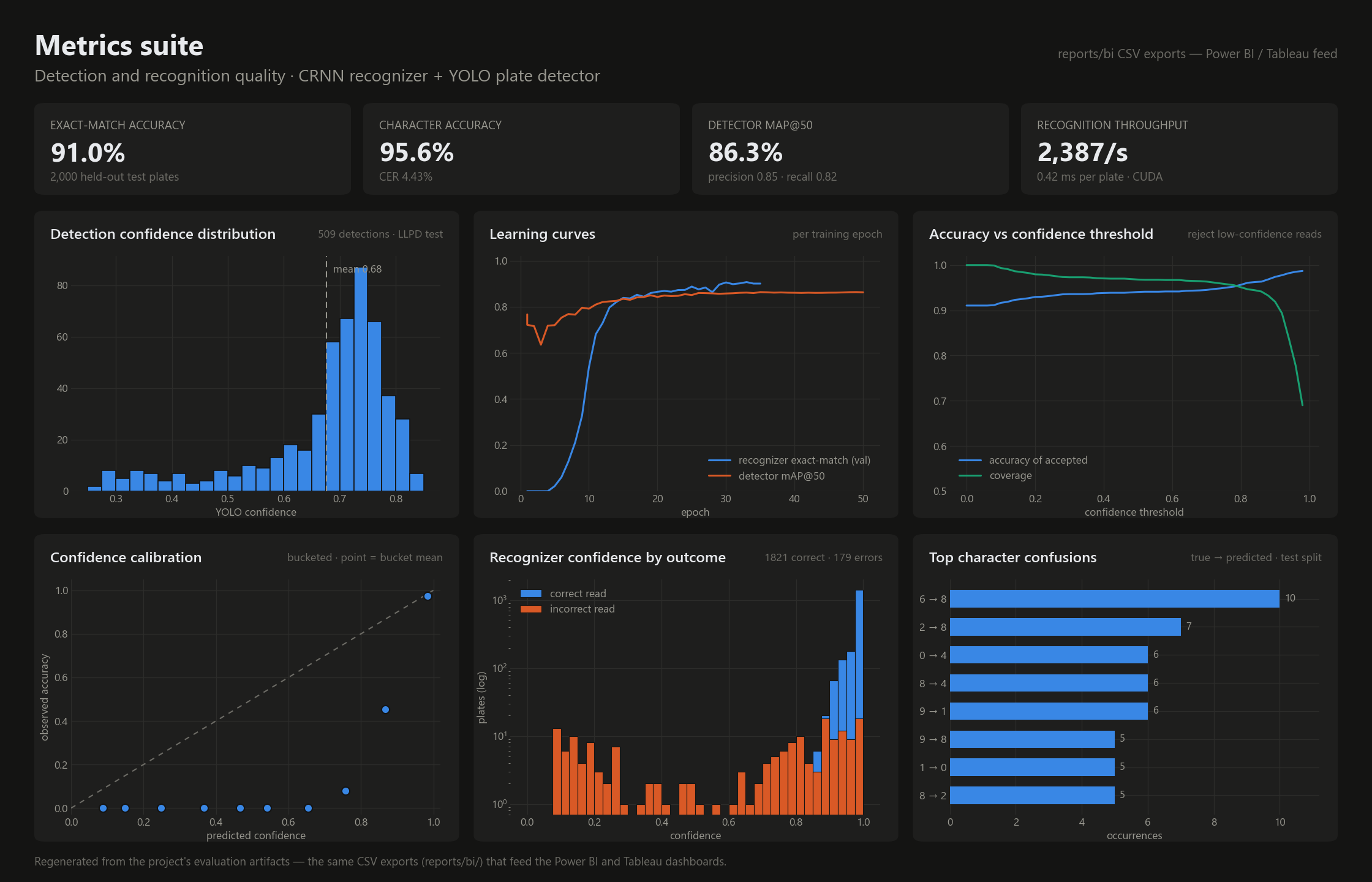
Task: Toggle the recognizer exact-match (val) legend entry
Action: (x=790, y=460)
